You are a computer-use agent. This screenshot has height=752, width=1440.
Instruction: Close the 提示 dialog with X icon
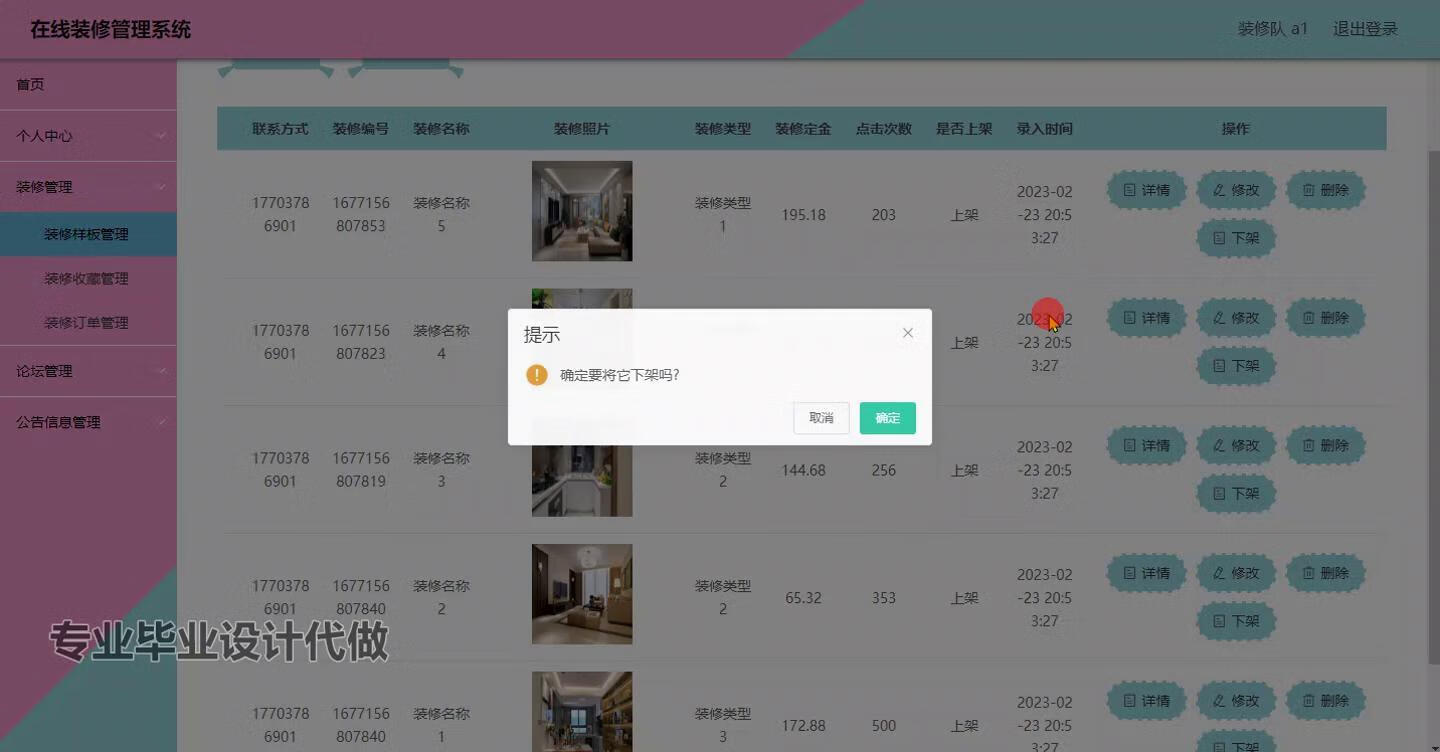click(908, 333)
